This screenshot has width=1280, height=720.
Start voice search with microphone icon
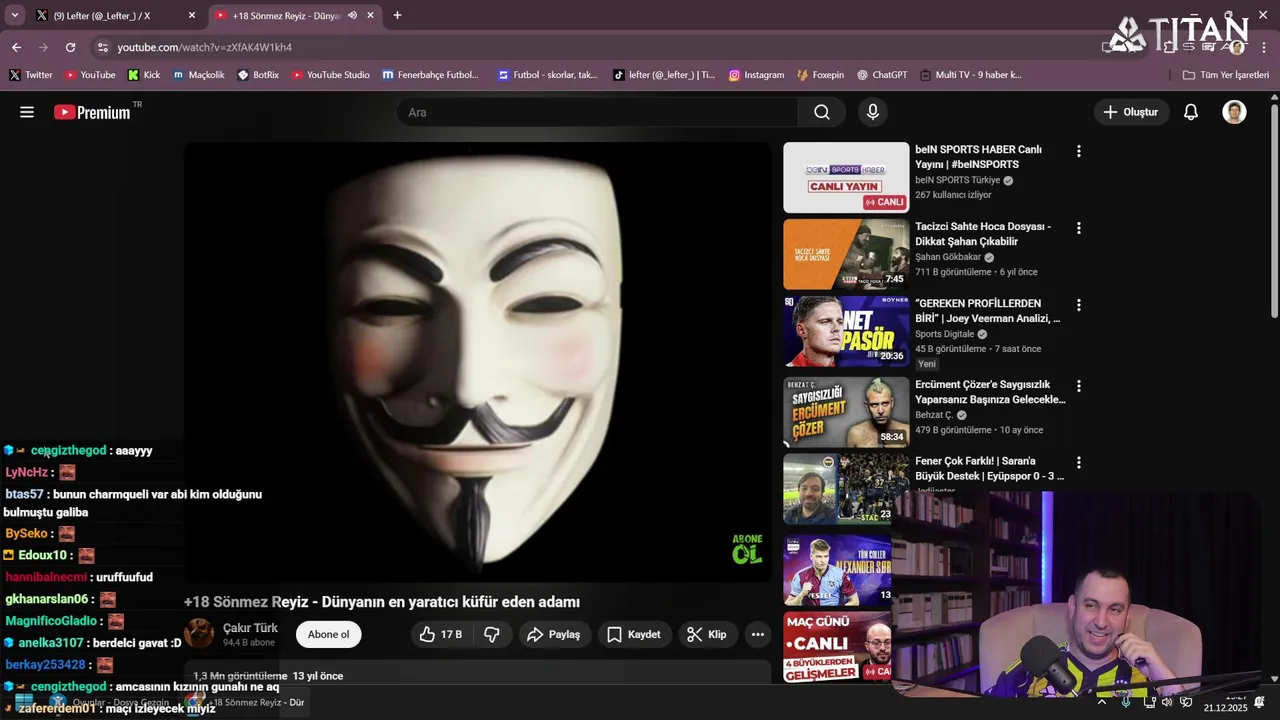coord(873,112)
